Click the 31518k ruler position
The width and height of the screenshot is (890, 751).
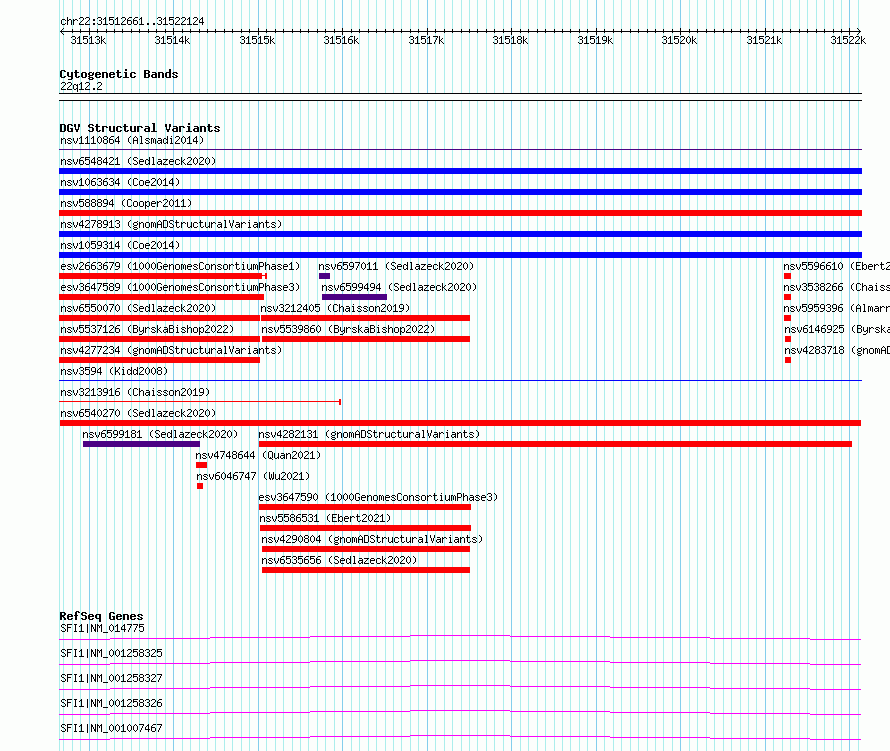tap(510, 40)
